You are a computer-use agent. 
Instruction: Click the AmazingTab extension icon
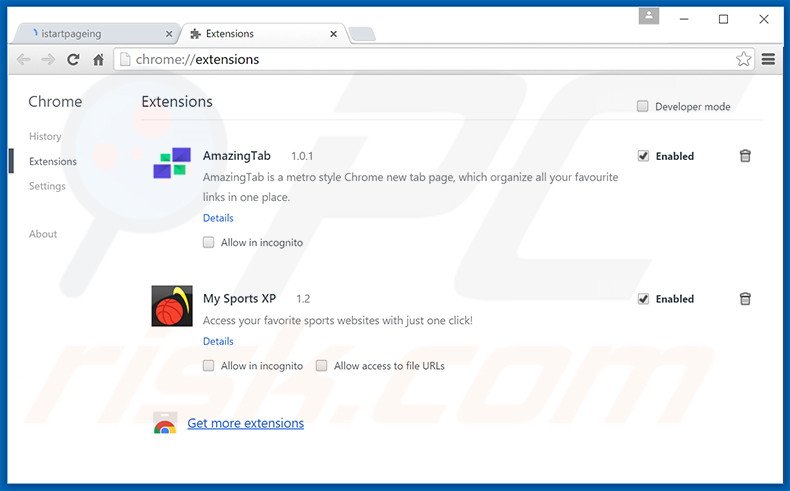pos(172,163)
